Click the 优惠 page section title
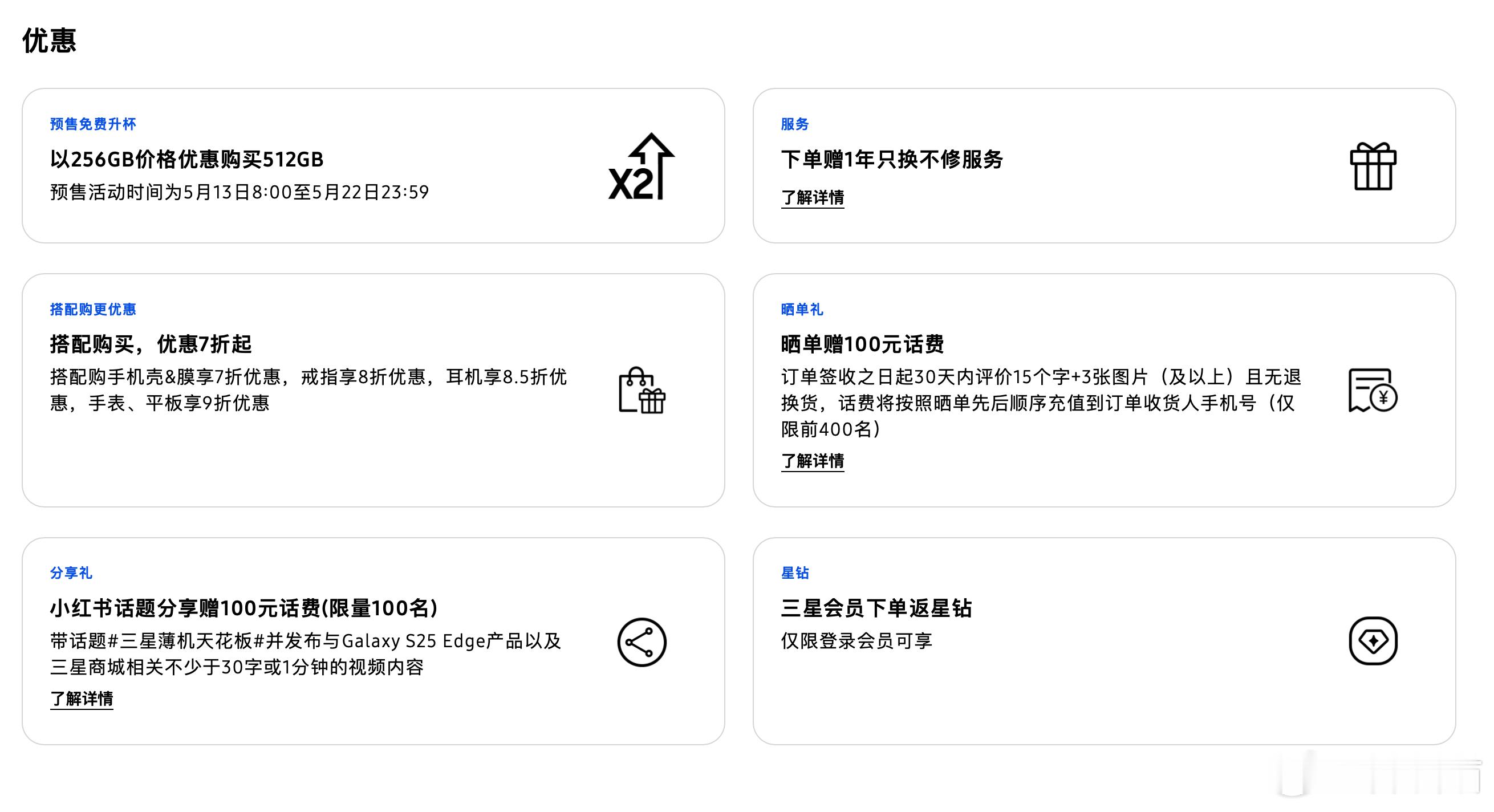The height and width of the screenshot is (812, 1494). (x=49, y=40)
